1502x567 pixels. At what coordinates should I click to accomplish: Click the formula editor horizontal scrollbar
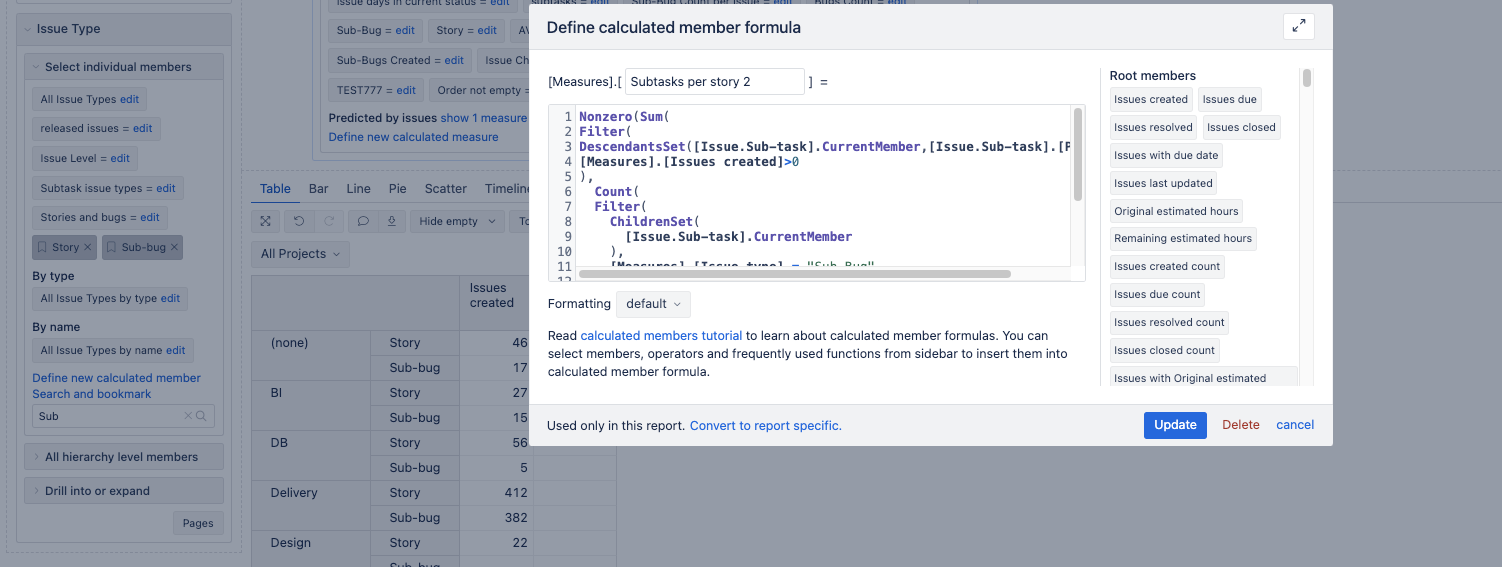coord(795,273)
